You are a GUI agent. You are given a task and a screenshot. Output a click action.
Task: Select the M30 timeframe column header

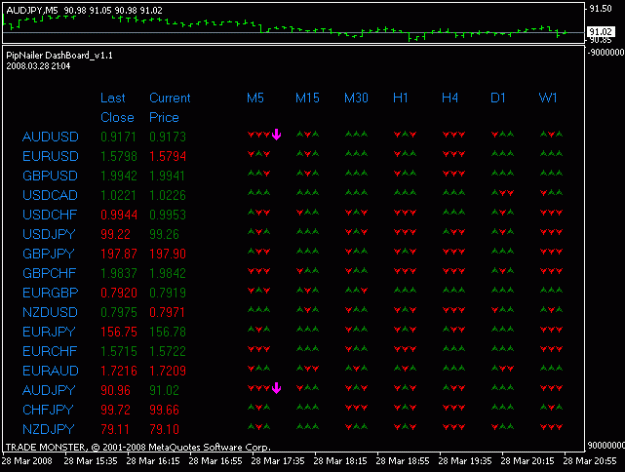pyautogui.click(x=356, y=98)
